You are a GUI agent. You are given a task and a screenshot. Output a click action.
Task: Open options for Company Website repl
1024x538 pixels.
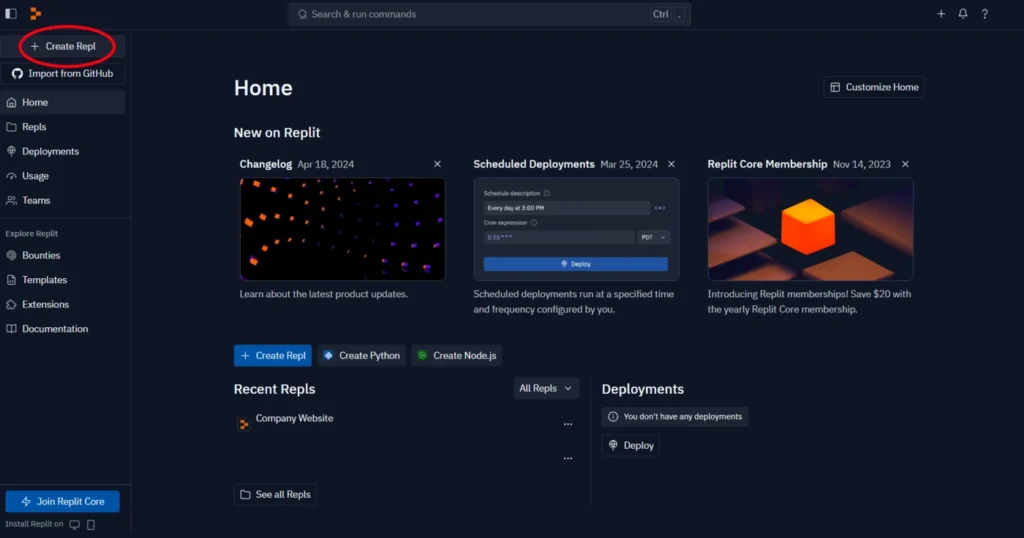tap(568, 424)
